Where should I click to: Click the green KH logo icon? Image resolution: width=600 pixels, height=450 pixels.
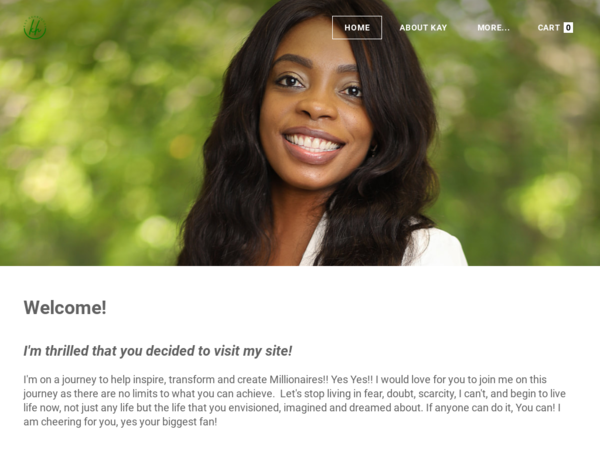[35, 28]
